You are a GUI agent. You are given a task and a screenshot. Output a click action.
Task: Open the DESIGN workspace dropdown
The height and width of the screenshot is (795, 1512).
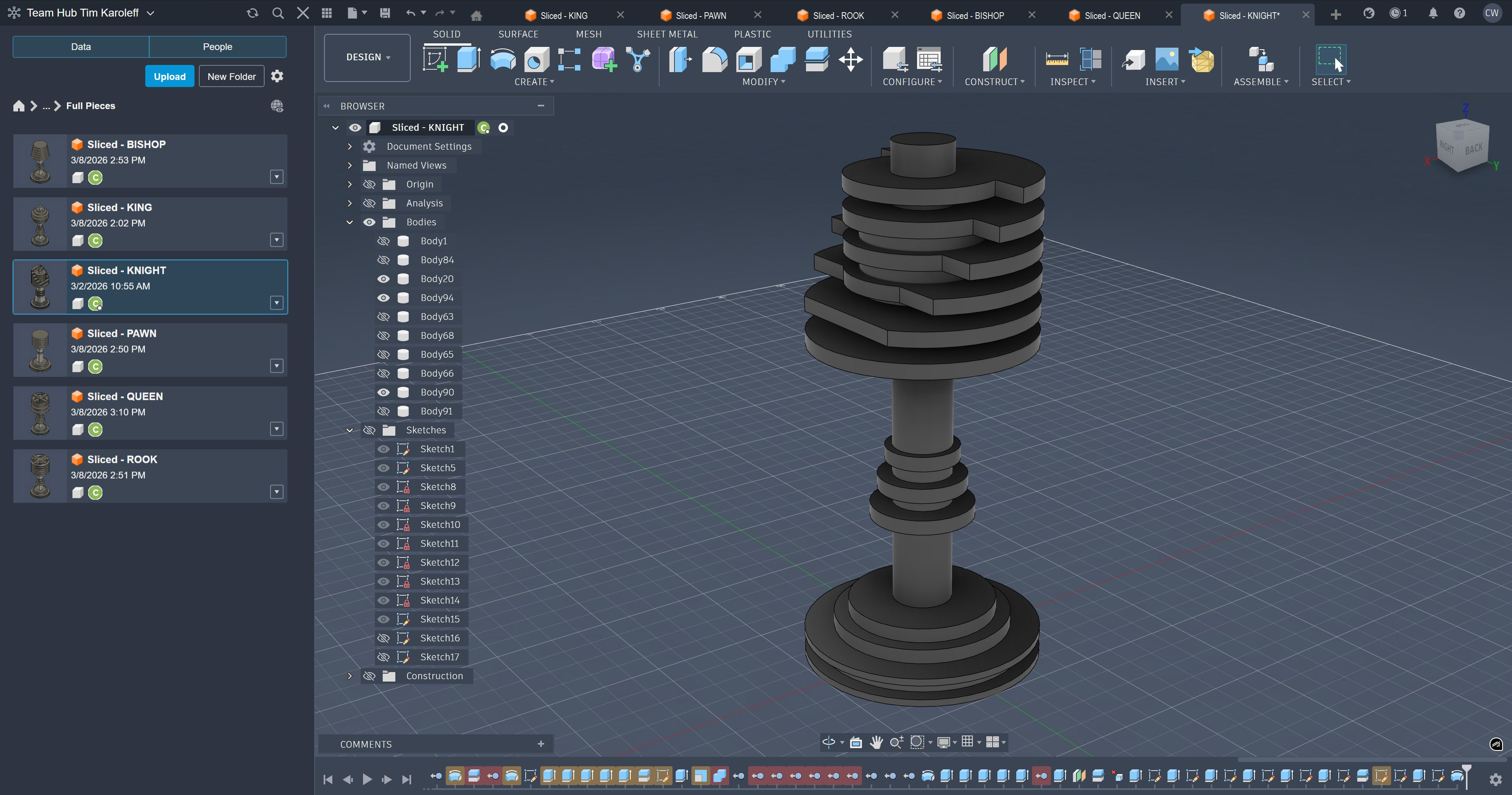(x=367, y=57)
